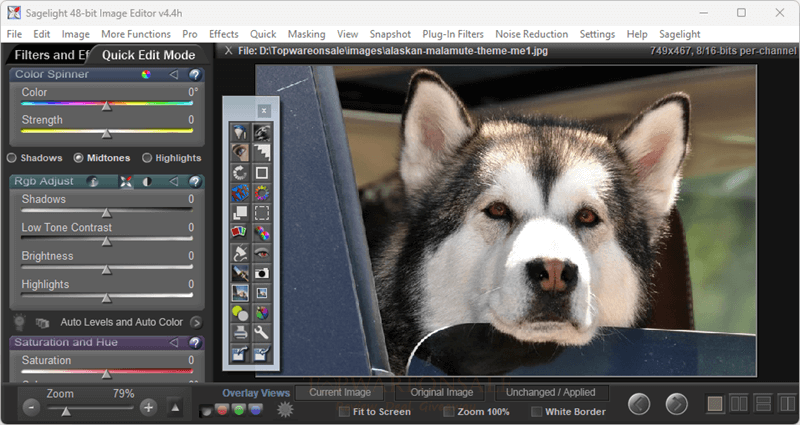Viewport: 800px width, 425px height.
Task: Click the plug icon in the toolbox
Action: pos(239,253)
